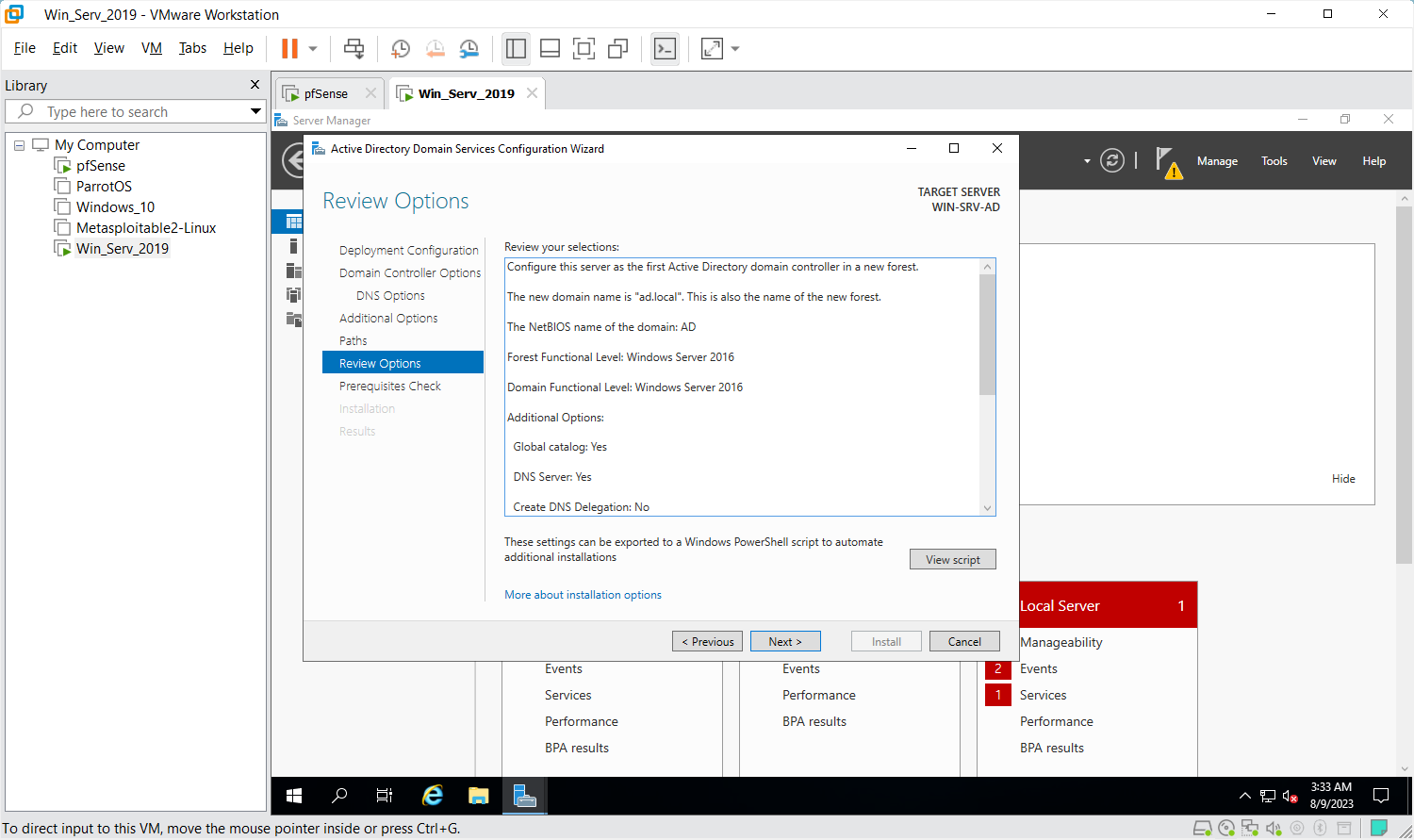Open the Local Server tile header

[1108, 605]
